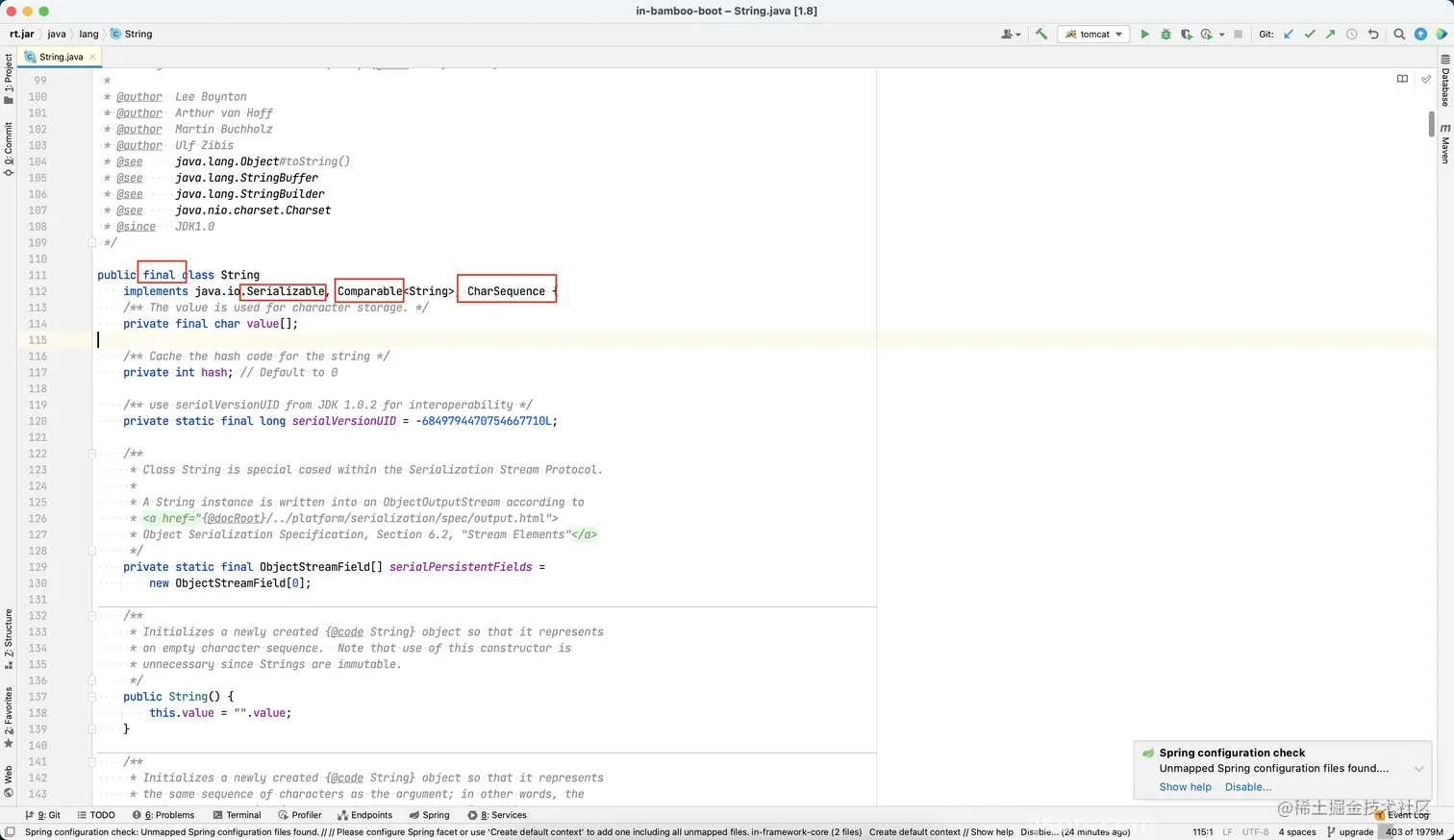Screen dimensions: 1454x840
Task: Open the Problems tool window tab
Action: (163, 815)
